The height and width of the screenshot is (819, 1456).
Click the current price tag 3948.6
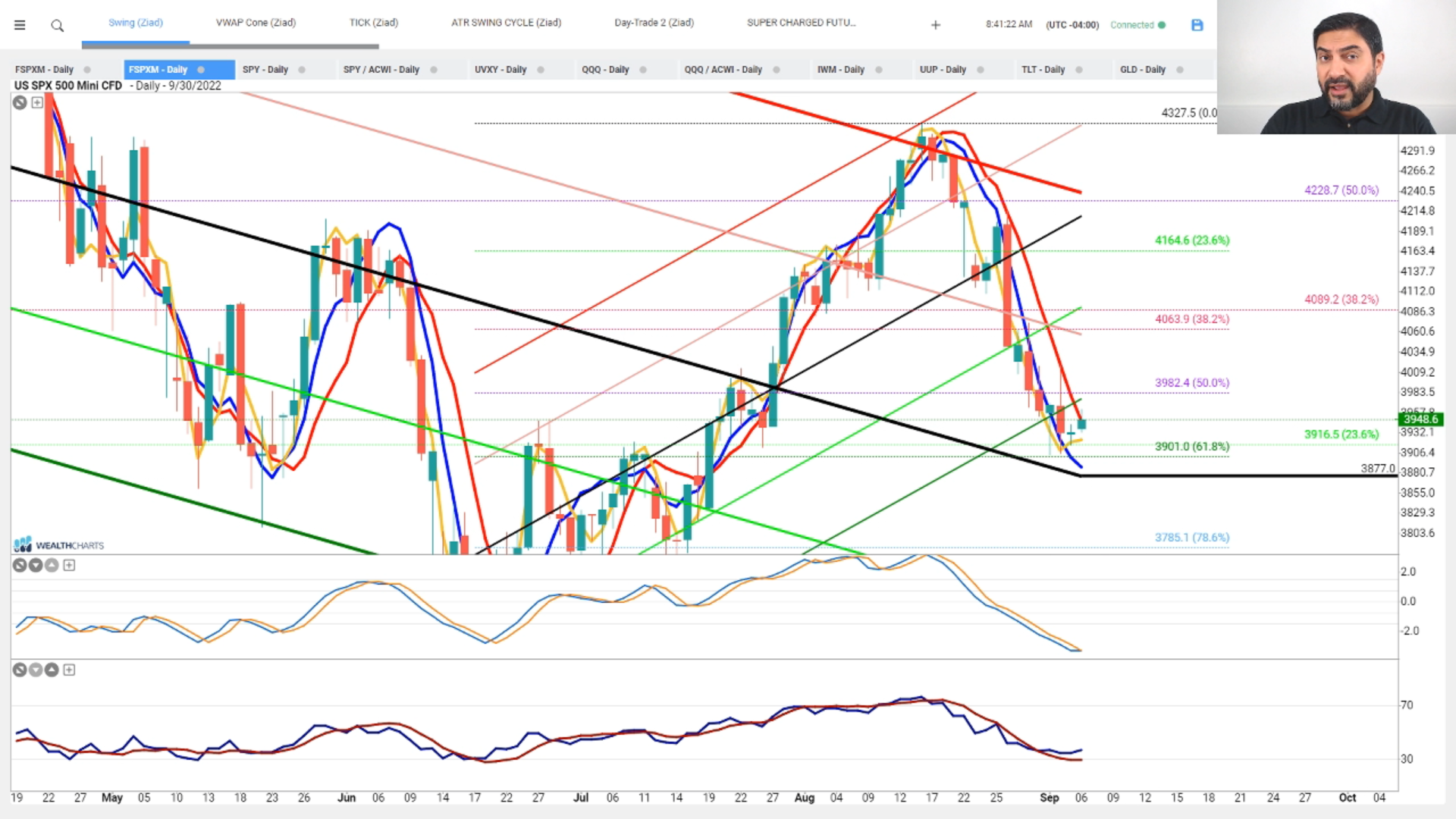click(x=1420, y=419)
